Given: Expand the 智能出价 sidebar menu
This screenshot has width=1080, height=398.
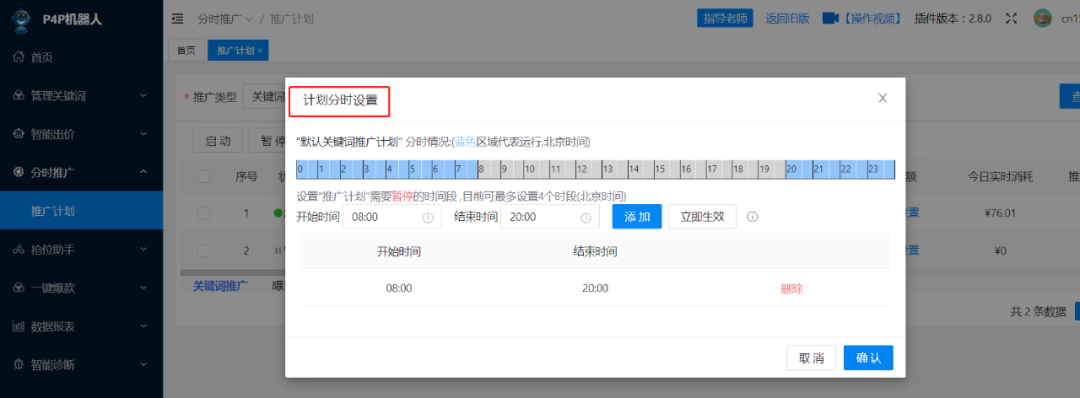Looking at the screenshot, I should tap(143, 134).
